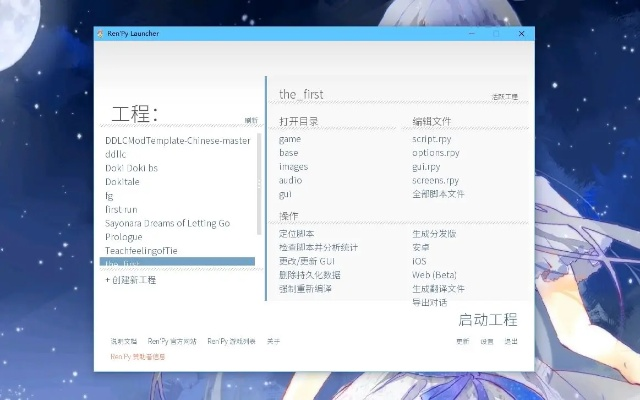Click 退出 to quit the launcher
Viewport: 640px width, 400px height.
511,341
